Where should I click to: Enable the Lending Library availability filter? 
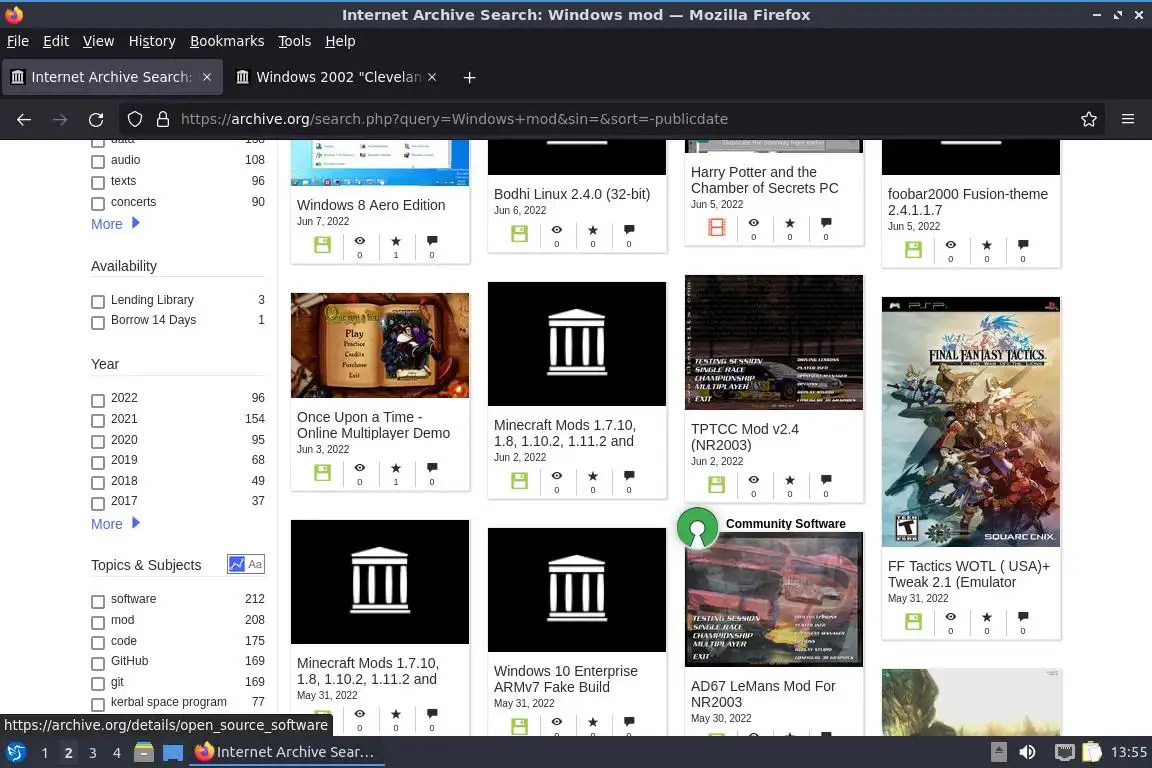98,301
